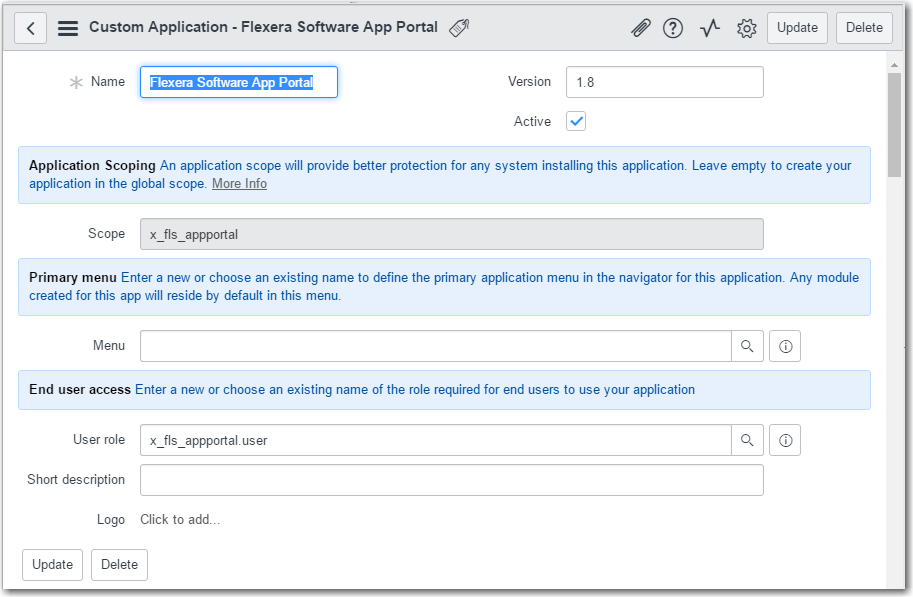Click the help question mark icon

click(x=673, y=28)
